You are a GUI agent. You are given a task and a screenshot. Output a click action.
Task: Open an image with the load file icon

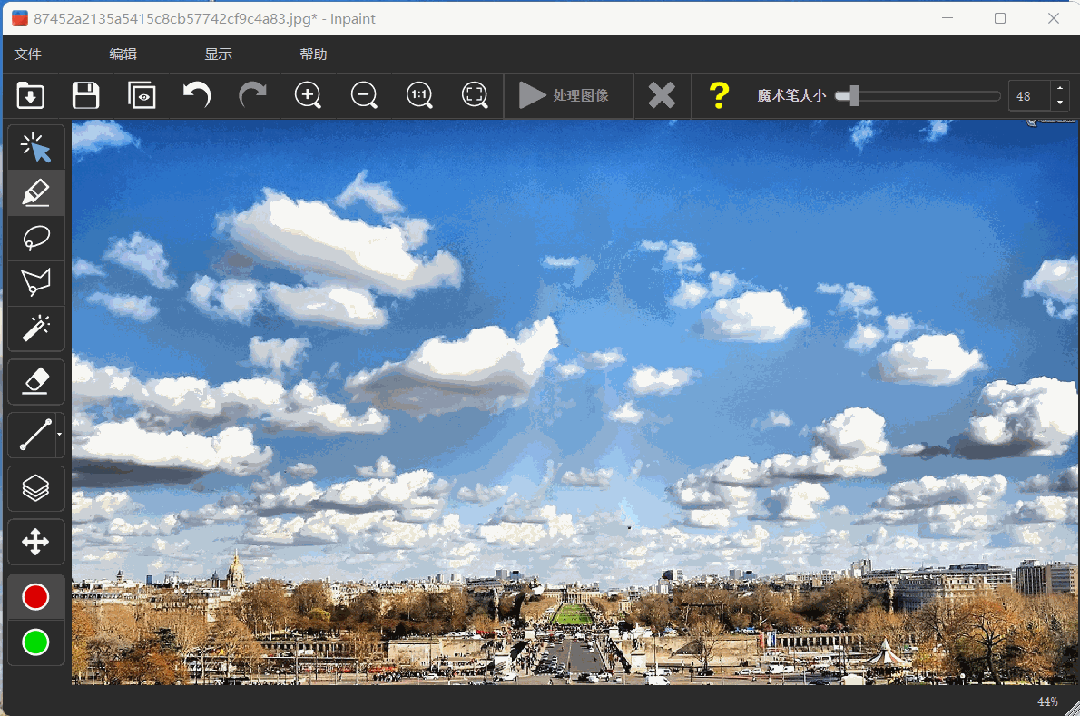tap(30, 96)
